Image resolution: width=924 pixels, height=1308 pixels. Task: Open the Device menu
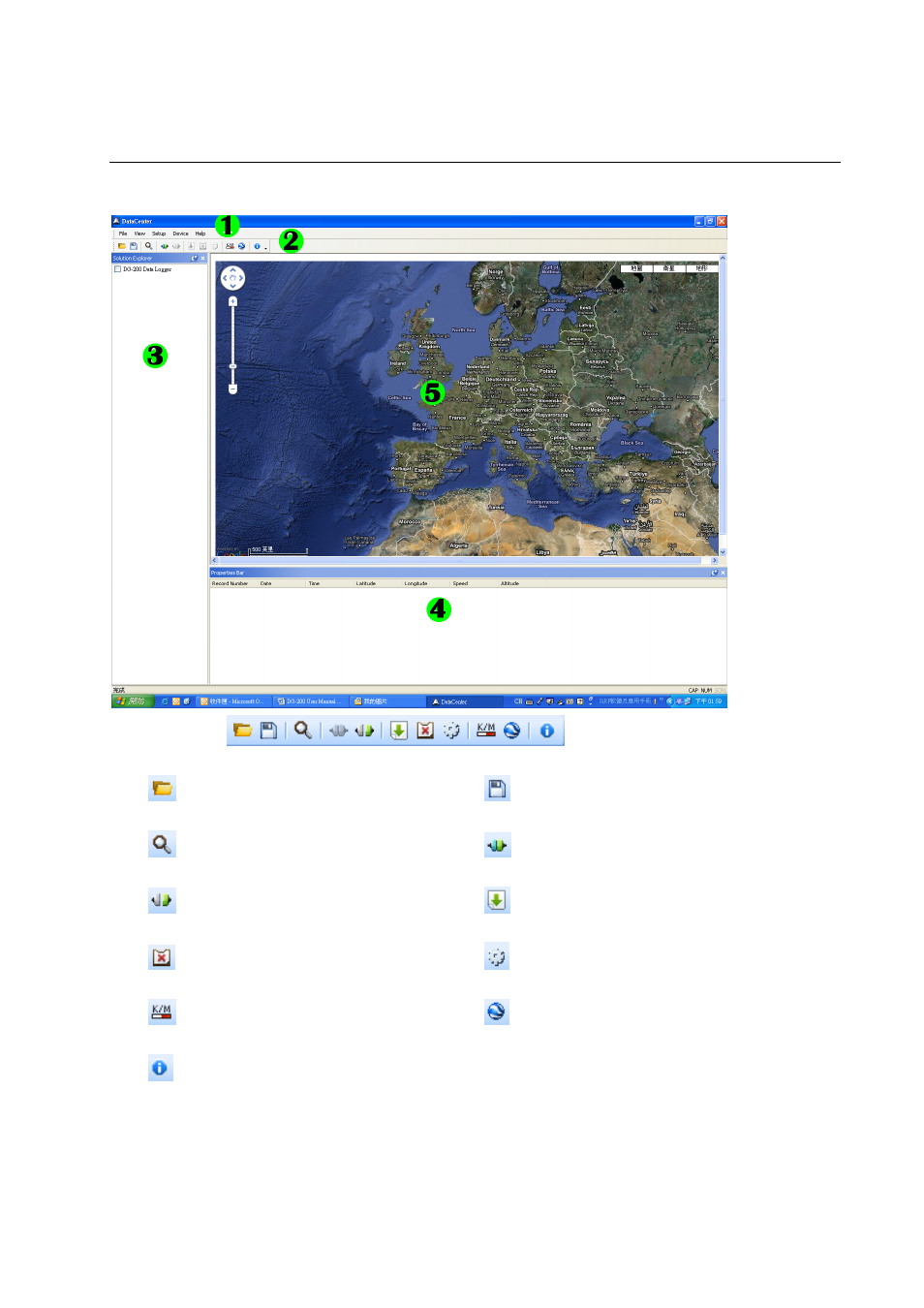tap(180, 234)
